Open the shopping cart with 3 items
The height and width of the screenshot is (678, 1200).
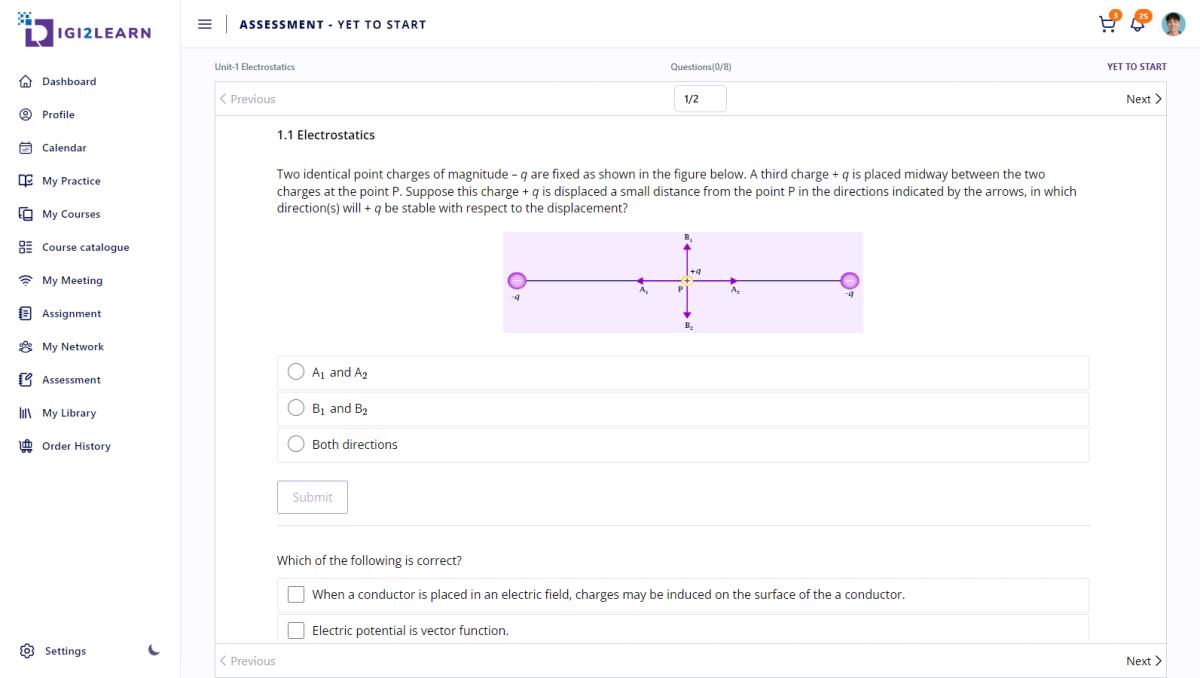(x=1107, y=24)
